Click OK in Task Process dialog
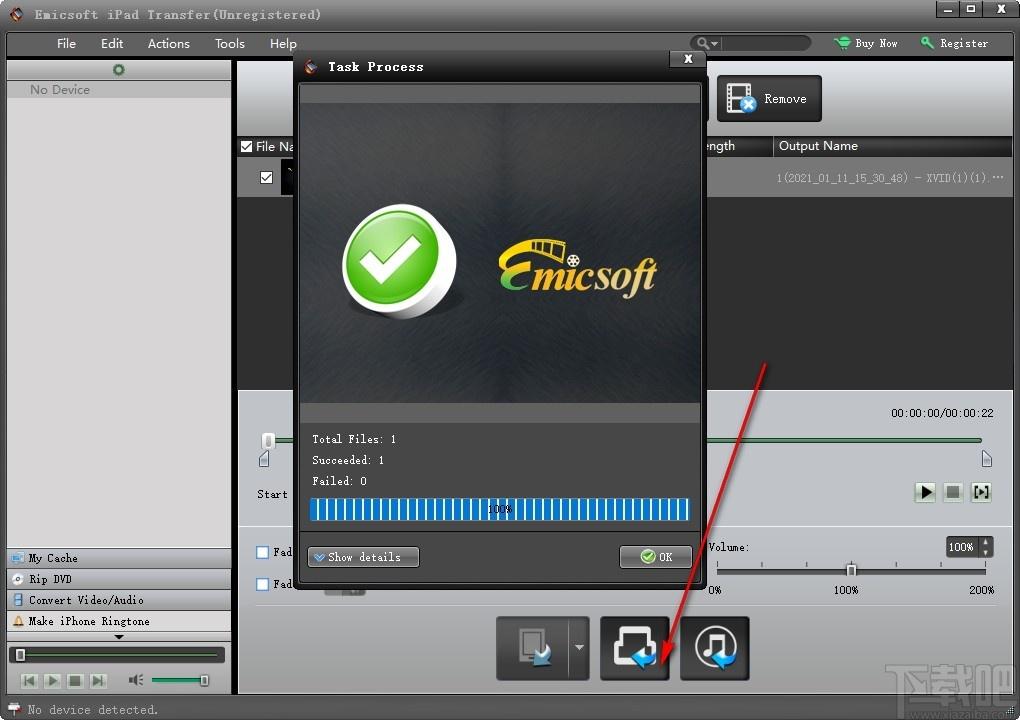 pyautogui.click(x=655, y=557)
